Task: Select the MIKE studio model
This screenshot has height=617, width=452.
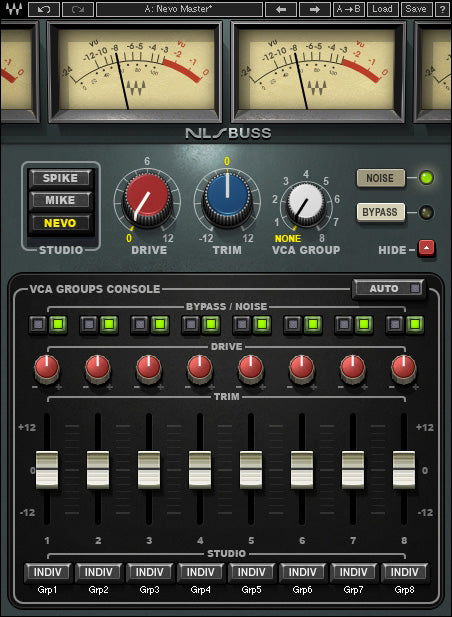Action: tap(61, 200)
